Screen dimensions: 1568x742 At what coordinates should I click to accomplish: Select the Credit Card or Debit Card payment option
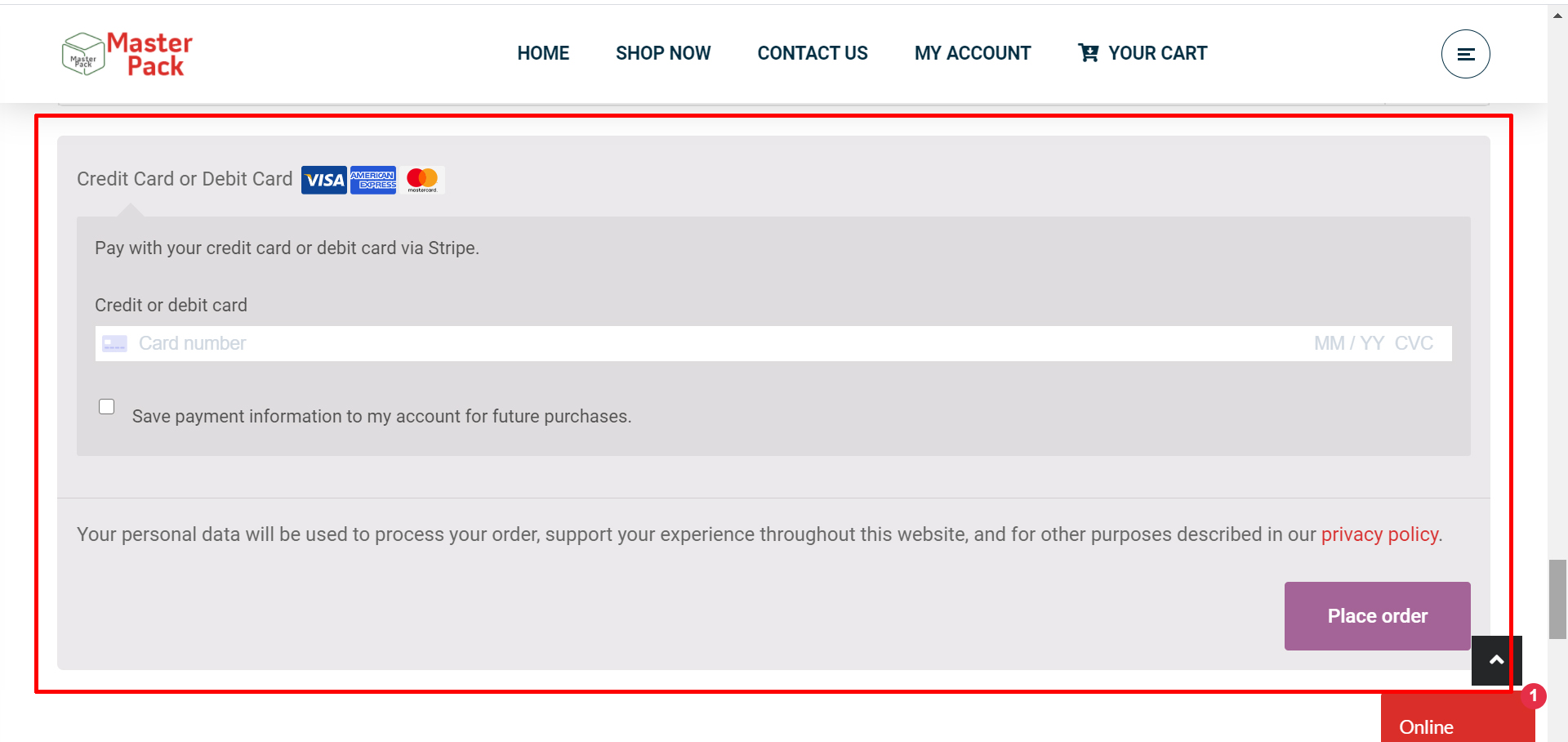pos(185,179)
